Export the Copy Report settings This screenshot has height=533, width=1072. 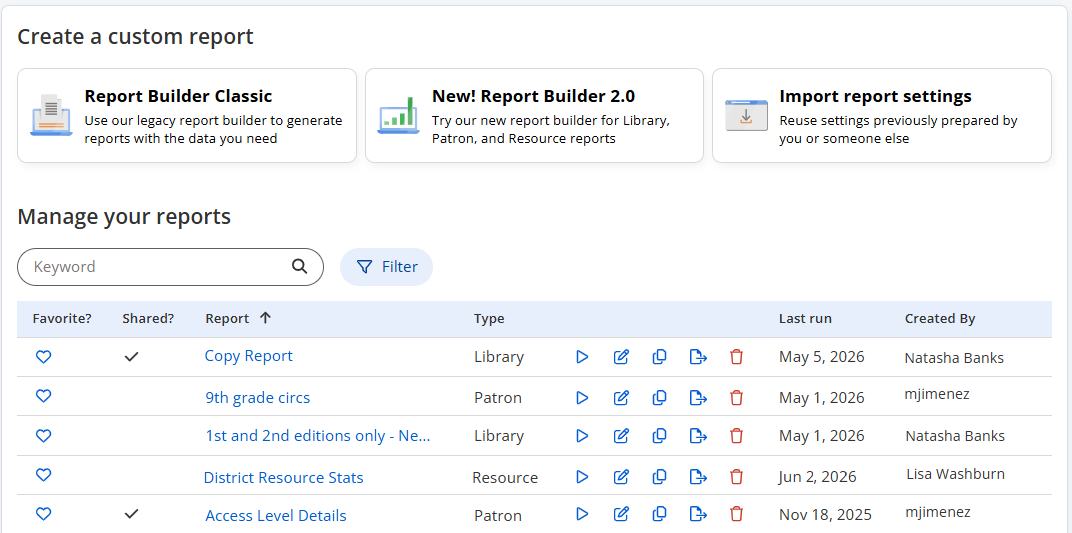tap(698, 357)
